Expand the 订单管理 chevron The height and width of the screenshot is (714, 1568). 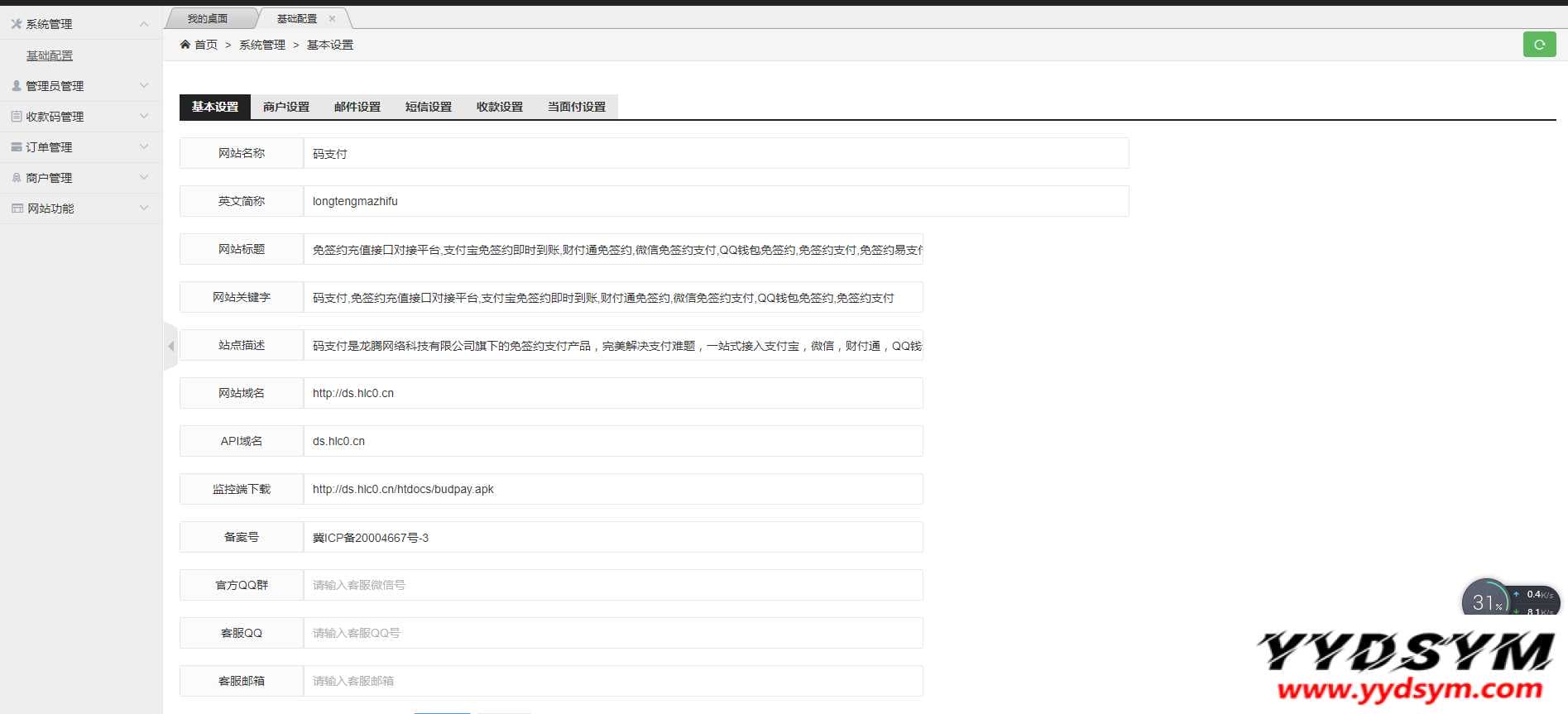(x=144, y=146)
